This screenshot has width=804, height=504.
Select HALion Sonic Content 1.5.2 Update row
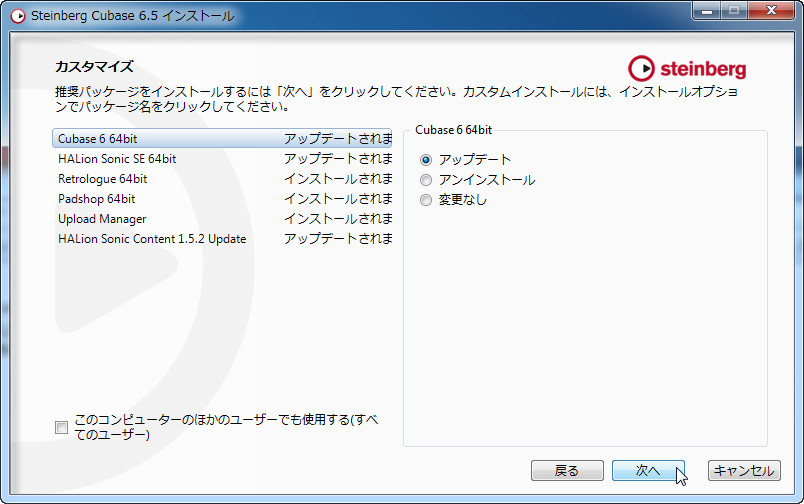pos(222,239)
